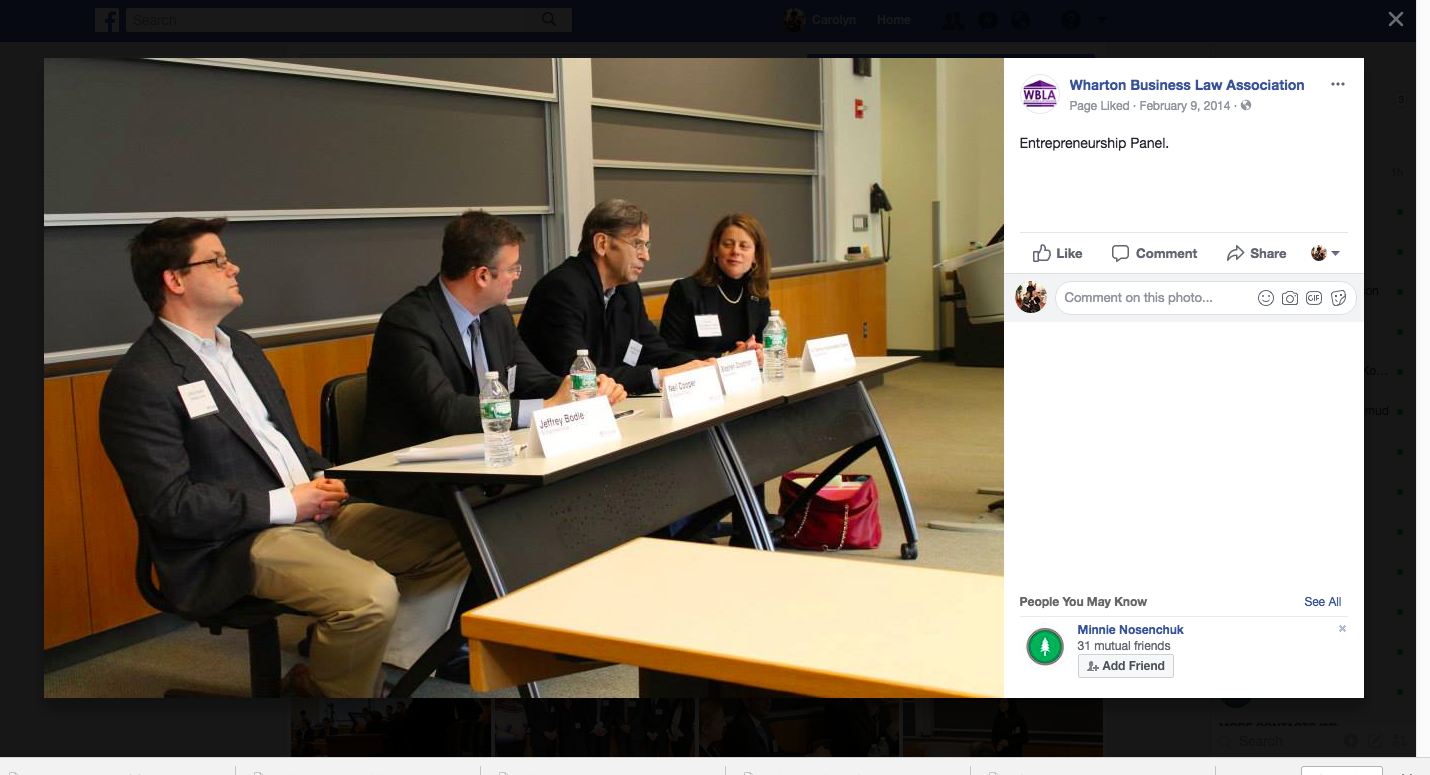Add a sticker to the comment
This screenshot has height=775, width=1430.
[1338, 298]
